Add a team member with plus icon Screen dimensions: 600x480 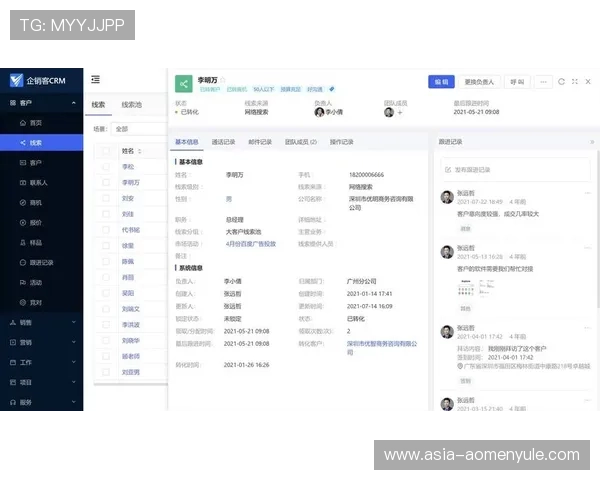pos(400,112)
